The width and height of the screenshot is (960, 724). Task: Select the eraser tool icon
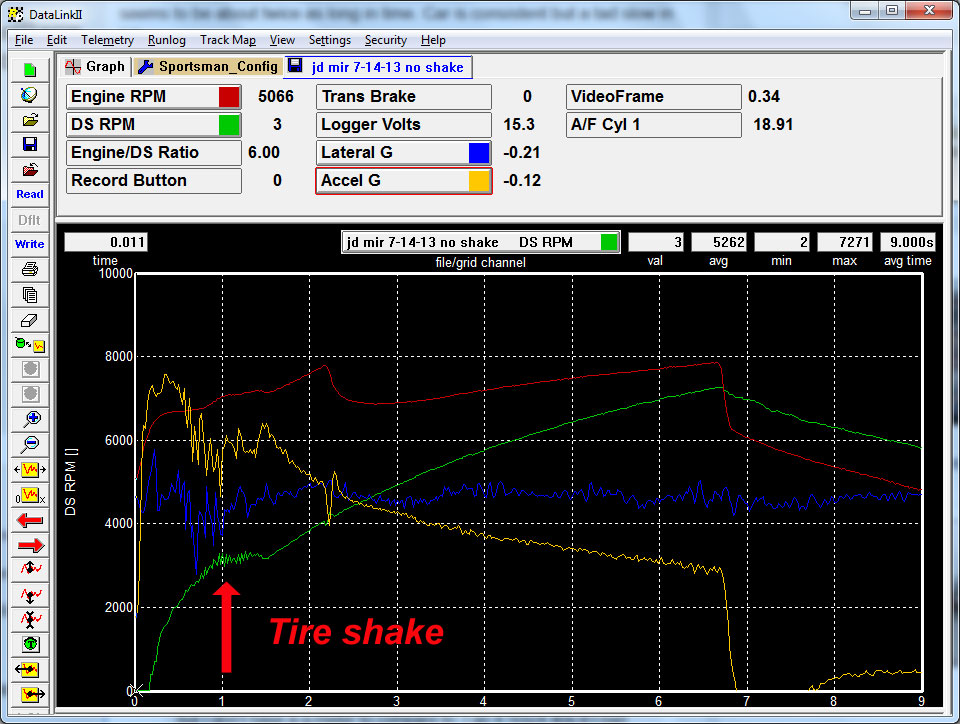point(30,319)
